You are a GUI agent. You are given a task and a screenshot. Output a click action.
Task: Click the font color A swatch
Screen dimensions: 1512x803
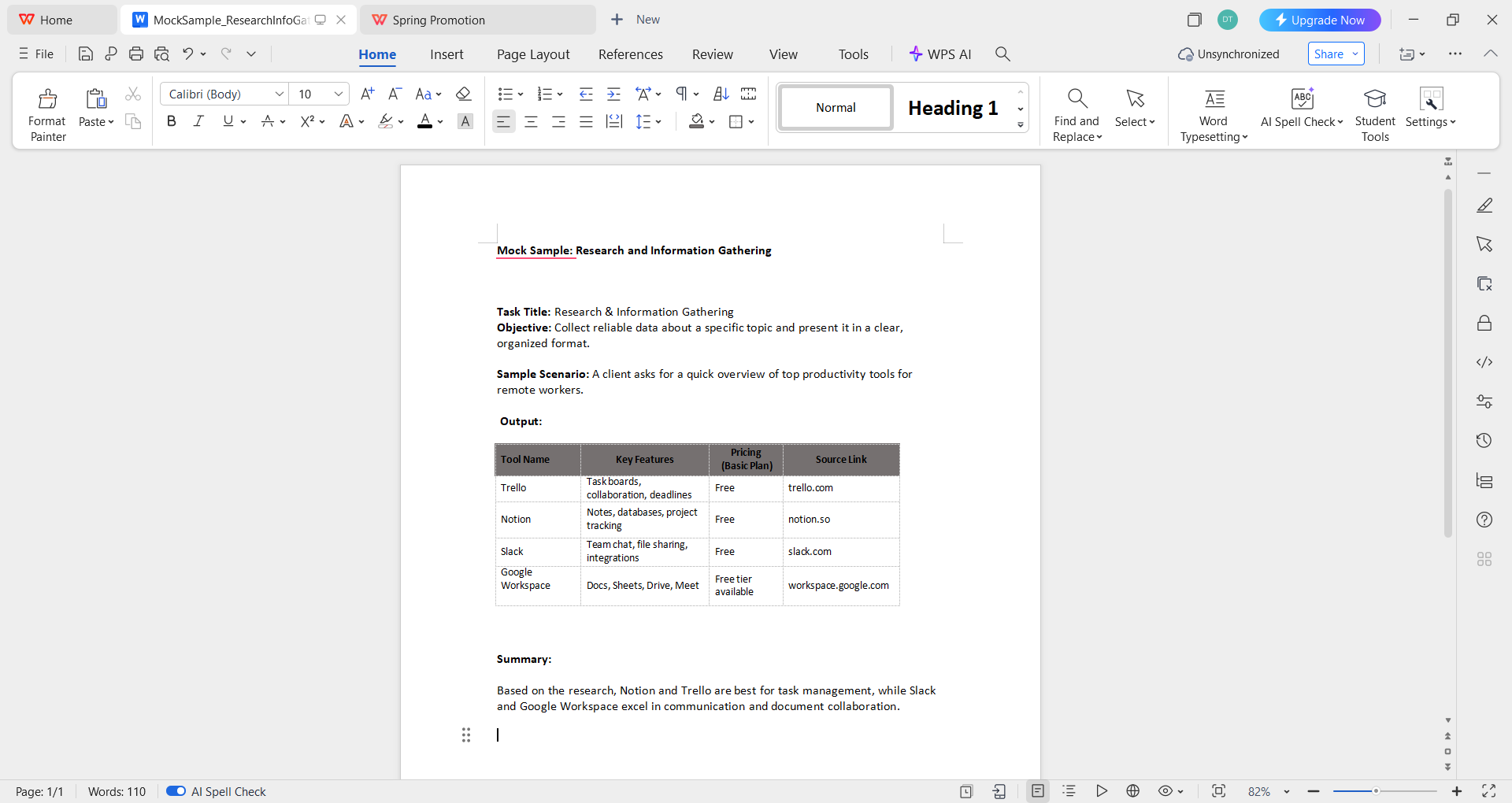click(x=425, y=121)
